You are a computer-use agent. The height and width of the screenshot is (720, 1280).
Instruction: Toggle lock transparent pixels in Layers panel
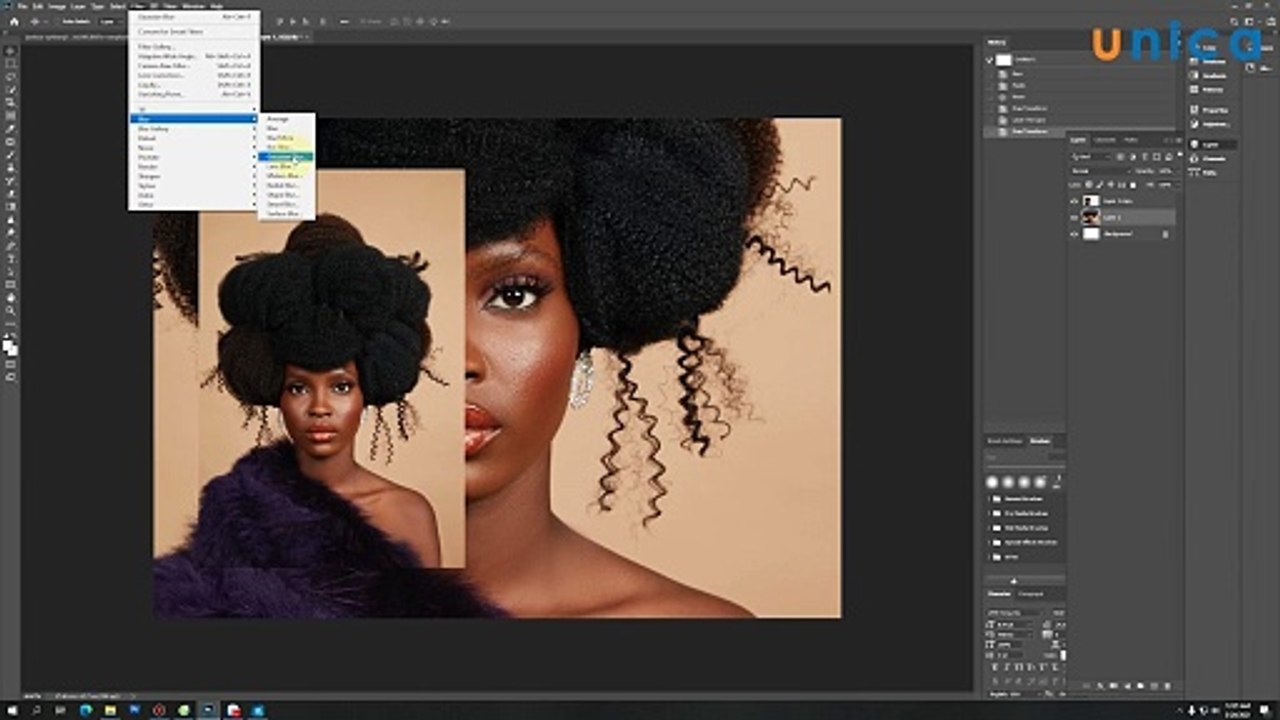tap(1089, 184)
